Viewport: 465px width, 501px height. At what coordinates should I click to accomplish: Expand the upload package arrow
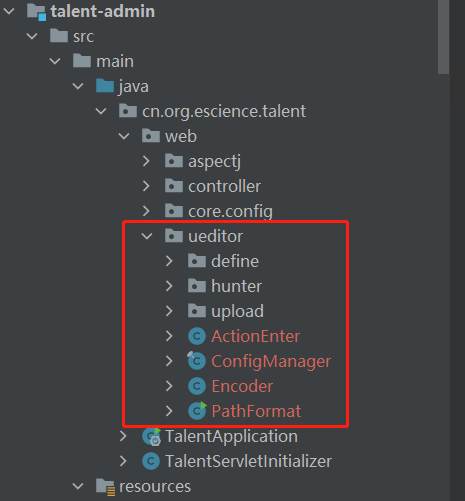pyautogui.click(x=169, y=311)
